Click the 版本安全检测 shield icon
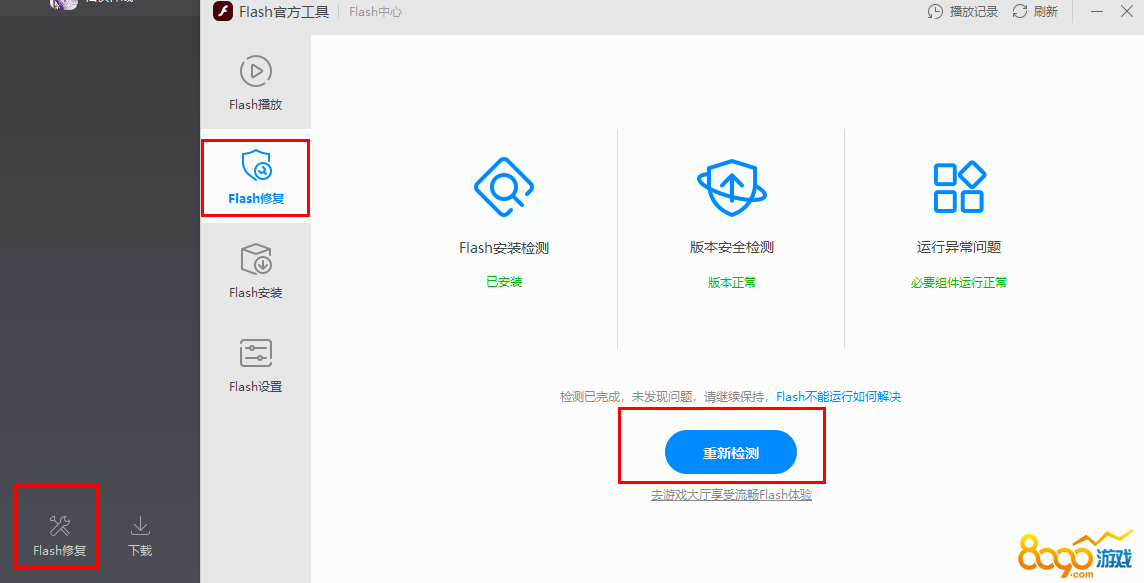This screenshot has width=1144, height=583. tap(732, 187)
